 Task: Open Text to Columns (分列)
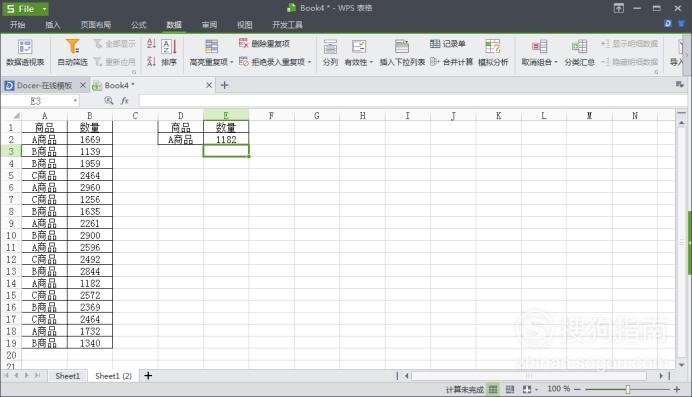tap(330, 53)
